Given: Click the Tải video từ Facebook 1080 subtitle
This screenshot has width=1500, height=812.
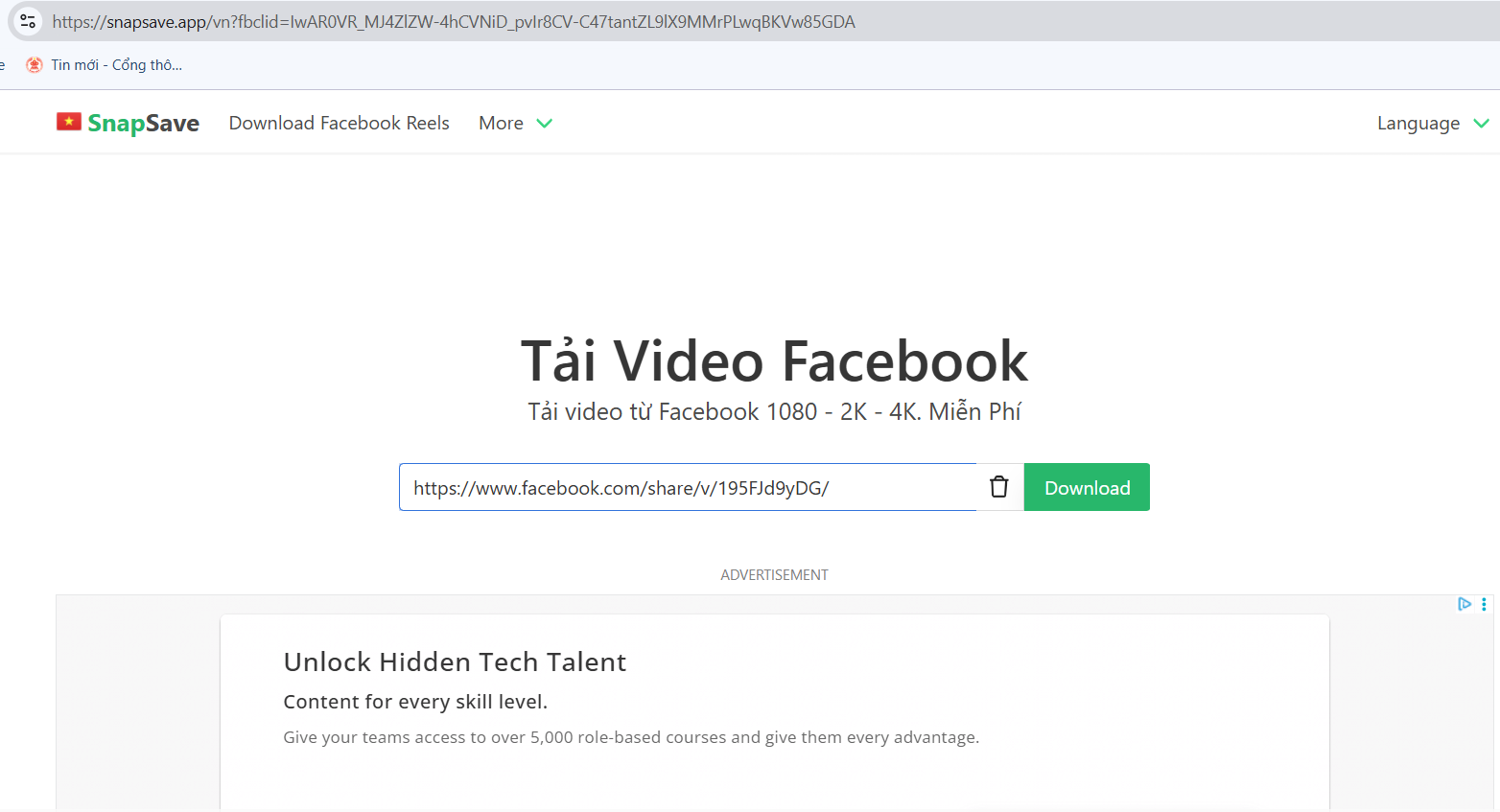Looking at the screenshot, I should tap(774, 411).
